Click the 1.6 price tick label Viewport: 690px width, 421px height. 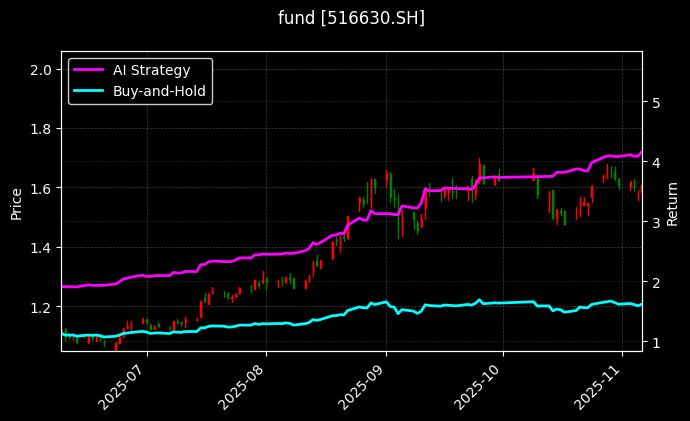coord(42,188)
